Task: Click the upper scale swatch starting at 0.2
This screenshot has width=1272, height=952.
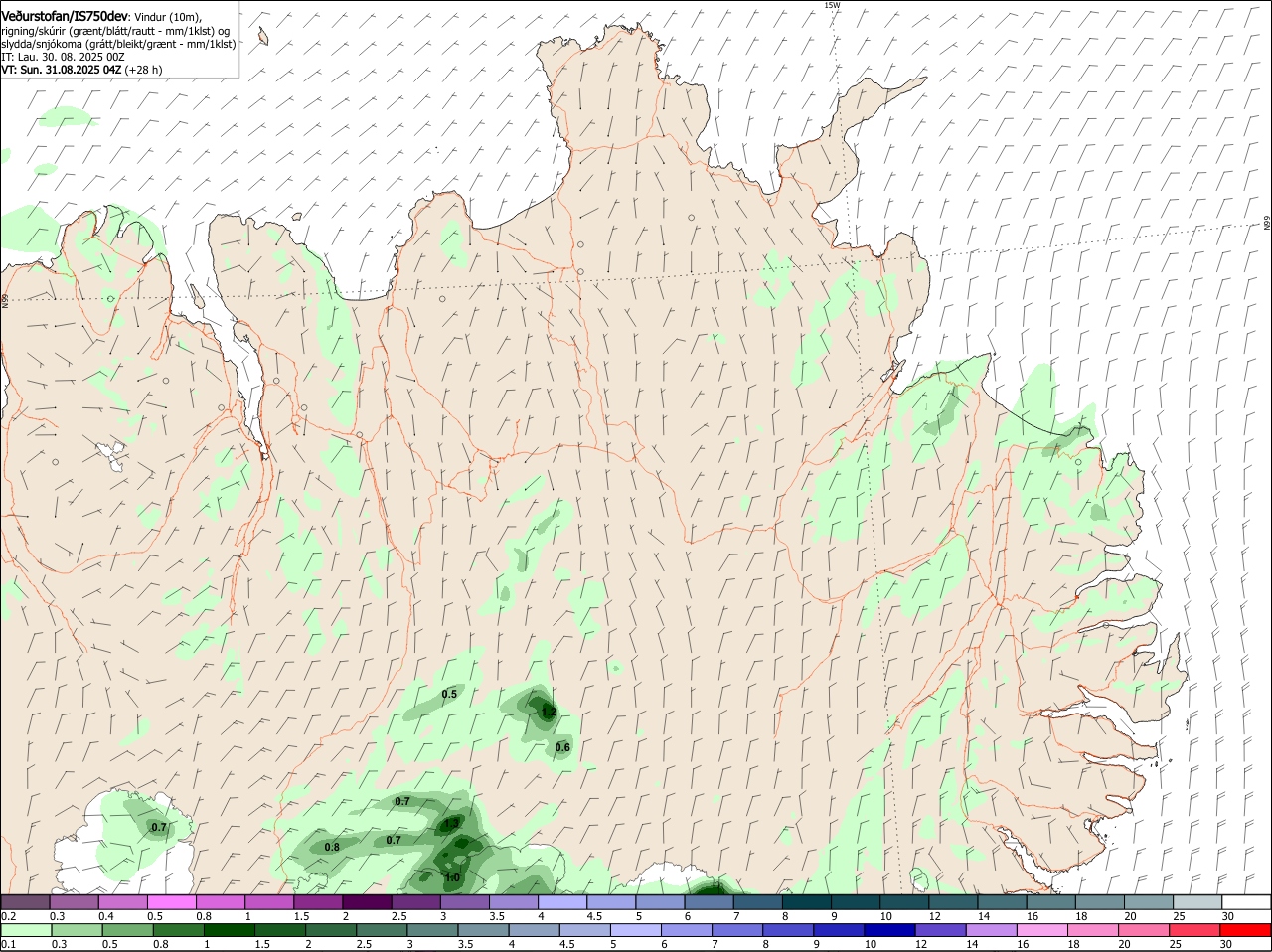Action: (x=25, y=902)
